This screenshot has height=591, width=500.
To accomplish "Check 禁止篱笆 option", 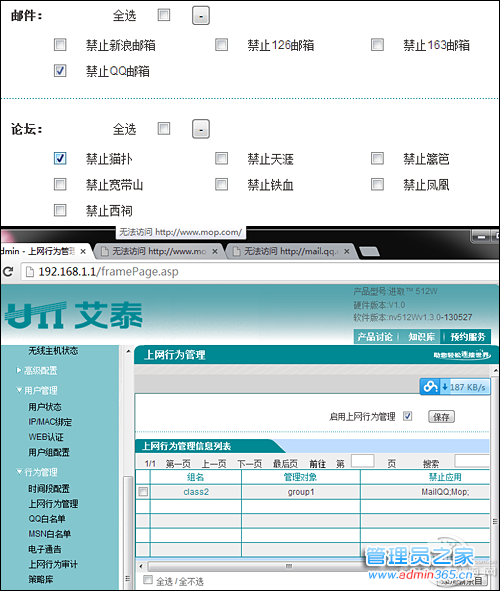I will 378,158.
